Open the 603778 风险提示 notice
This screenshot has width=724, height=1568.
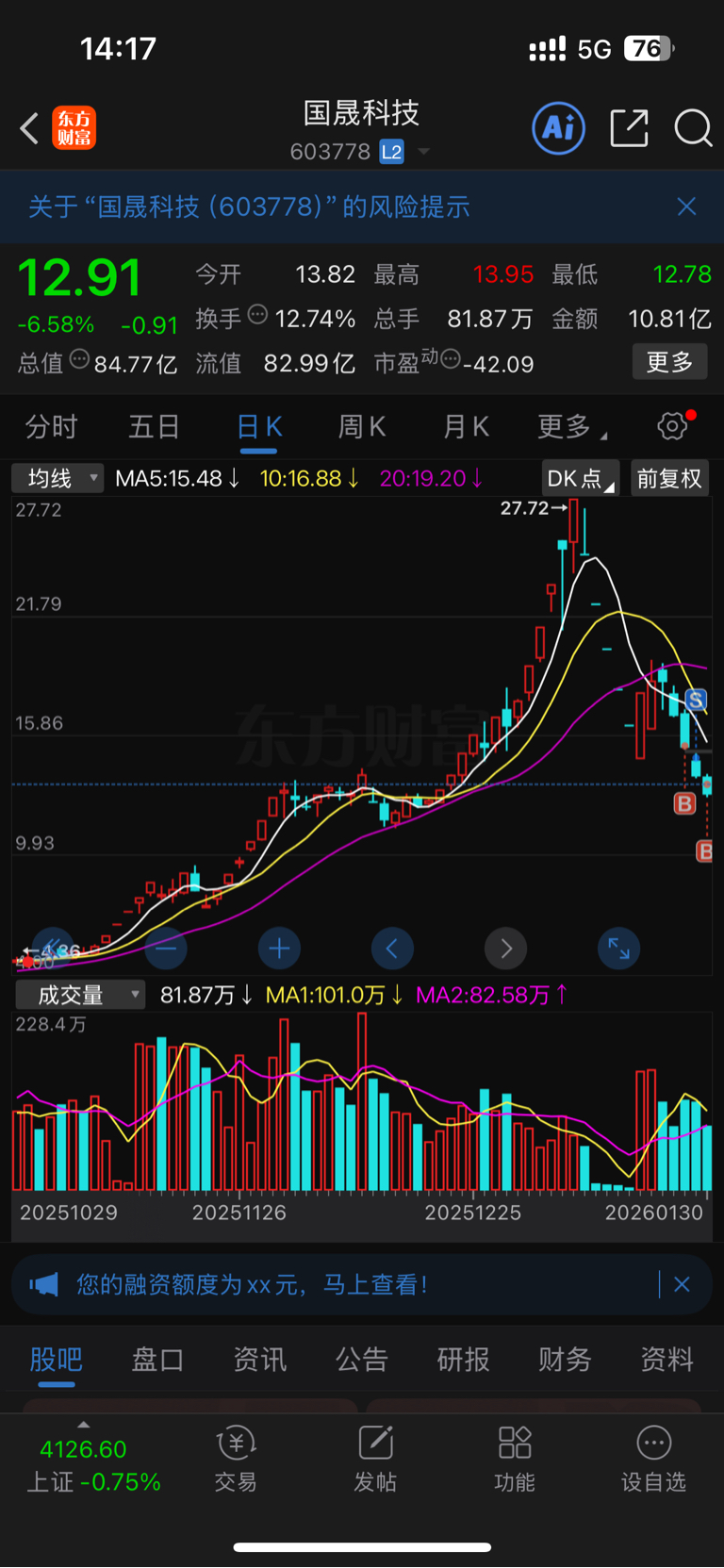coord(249,206)
